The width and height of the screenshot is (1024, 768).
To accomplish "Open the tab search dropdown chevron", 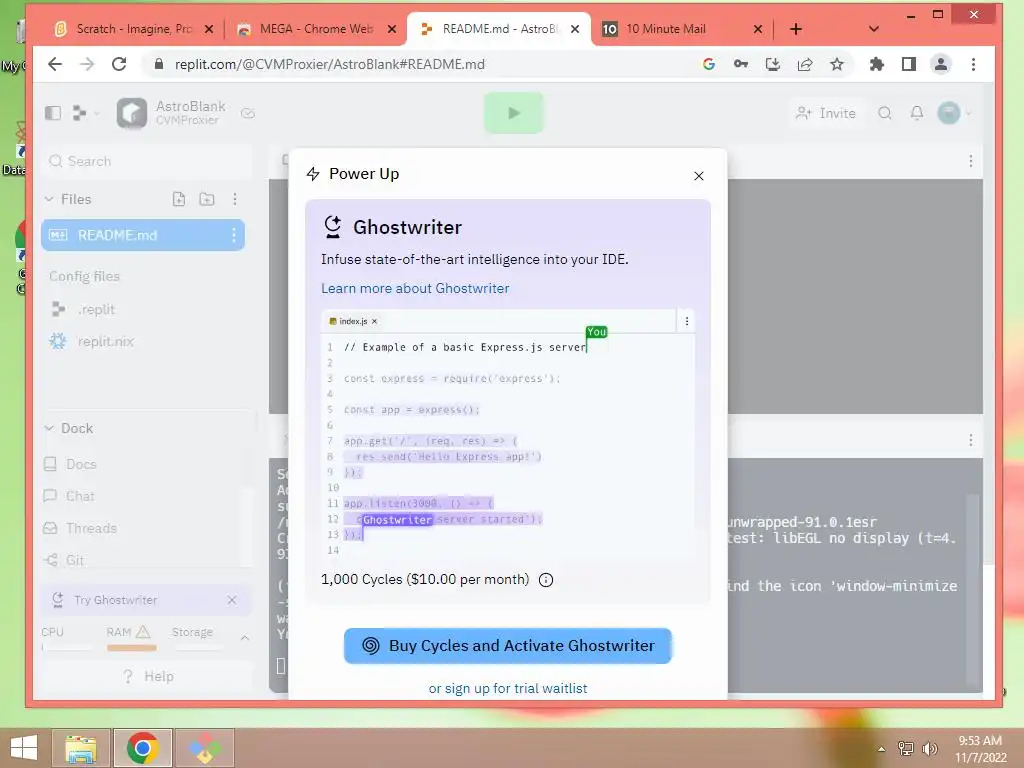I will (874, 29).
